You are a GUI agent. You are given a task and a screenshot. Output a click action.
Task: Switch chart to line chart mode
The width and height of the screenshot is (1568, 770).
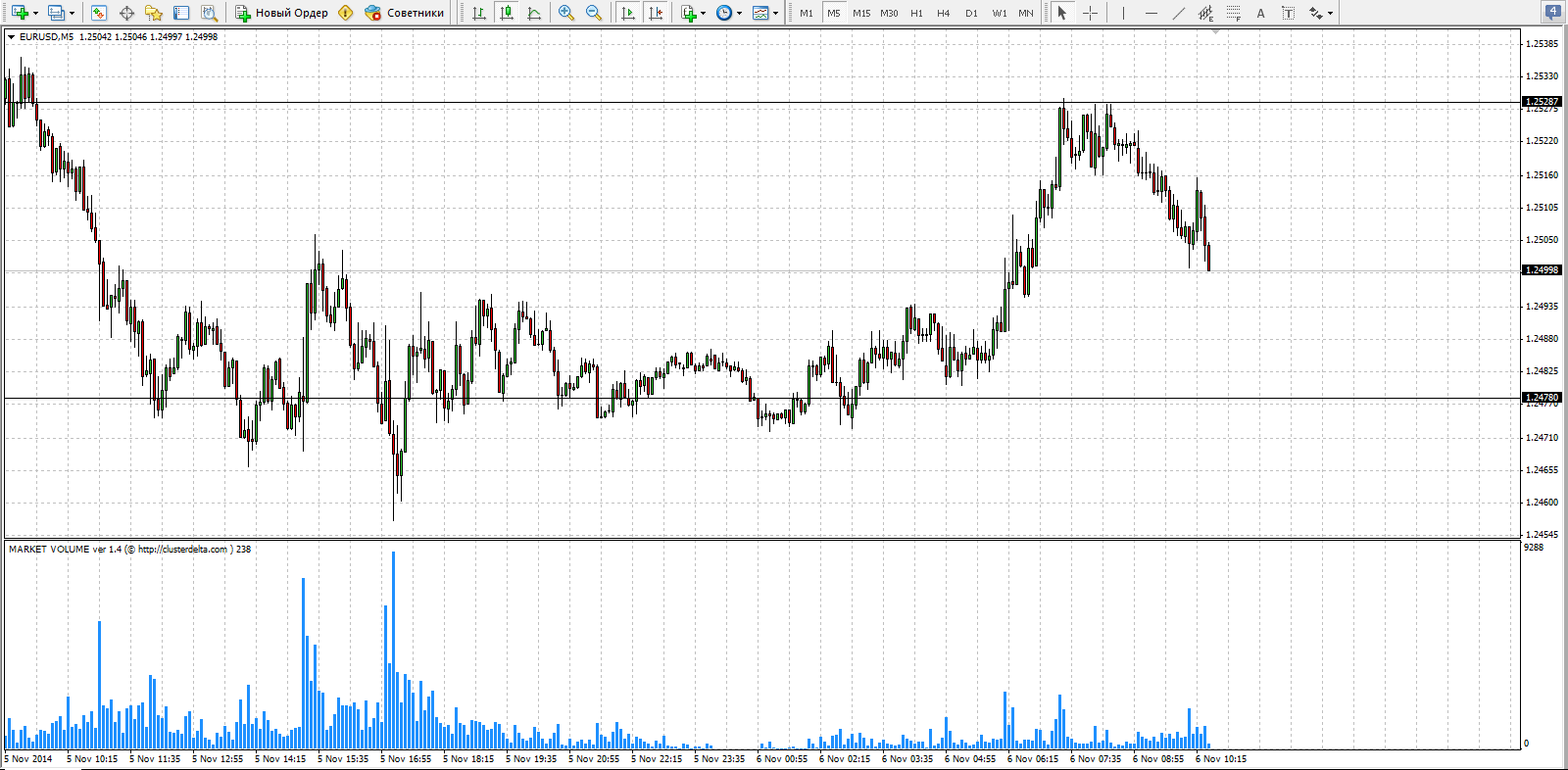[x=534, y=13]
